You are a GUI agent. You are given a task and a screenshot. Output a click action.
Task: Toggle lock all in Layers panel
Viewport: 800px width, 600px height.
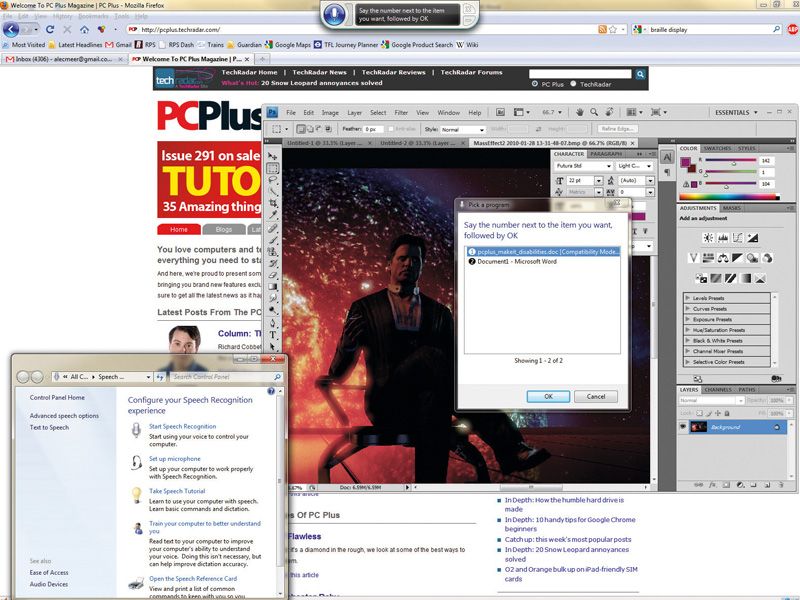(727, 413)
